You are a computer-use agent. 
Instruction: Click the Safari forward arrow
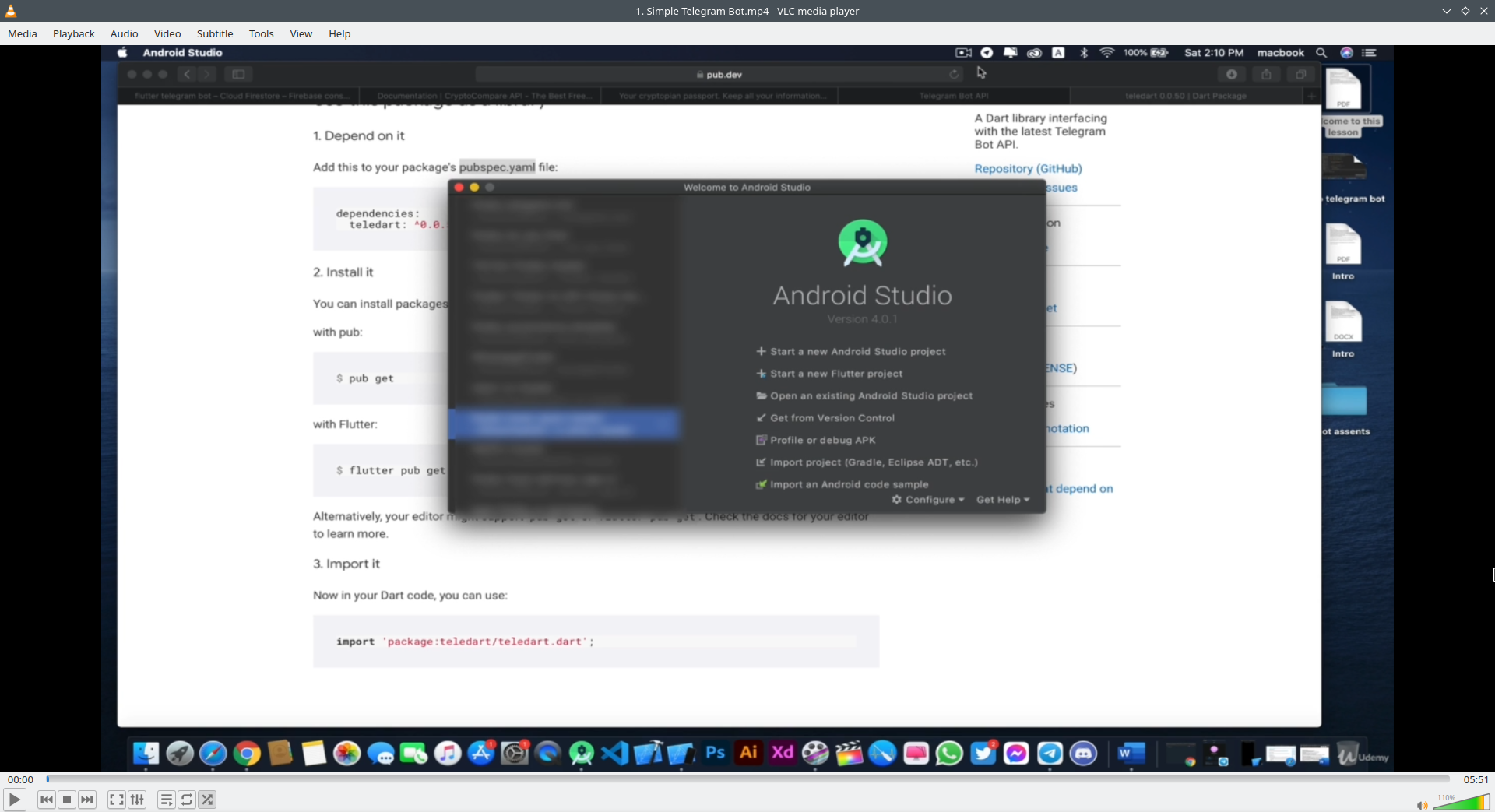(x=206, y=74)
